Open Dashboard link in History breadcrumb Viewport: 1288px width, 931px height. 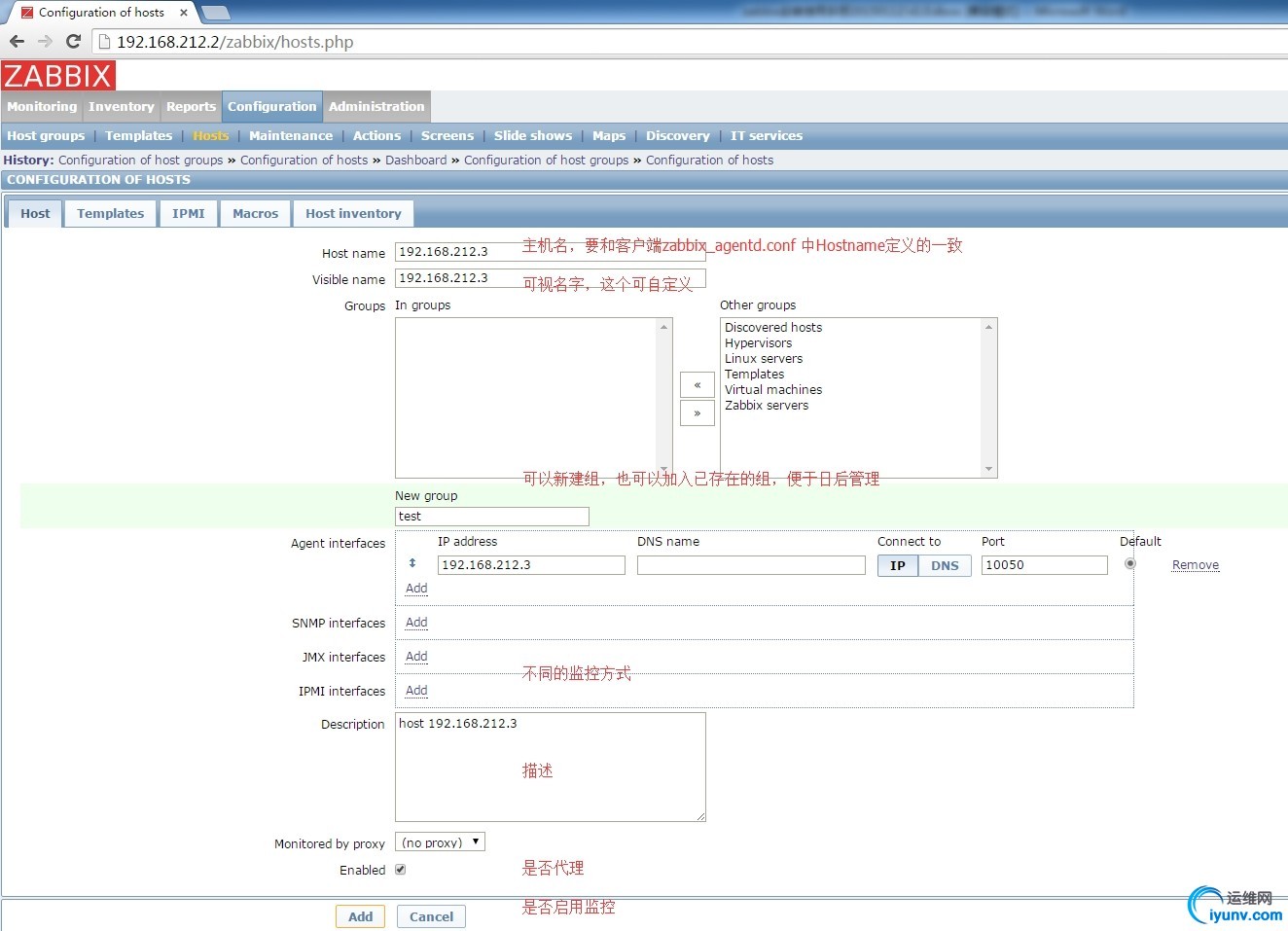tap(416, 161)
